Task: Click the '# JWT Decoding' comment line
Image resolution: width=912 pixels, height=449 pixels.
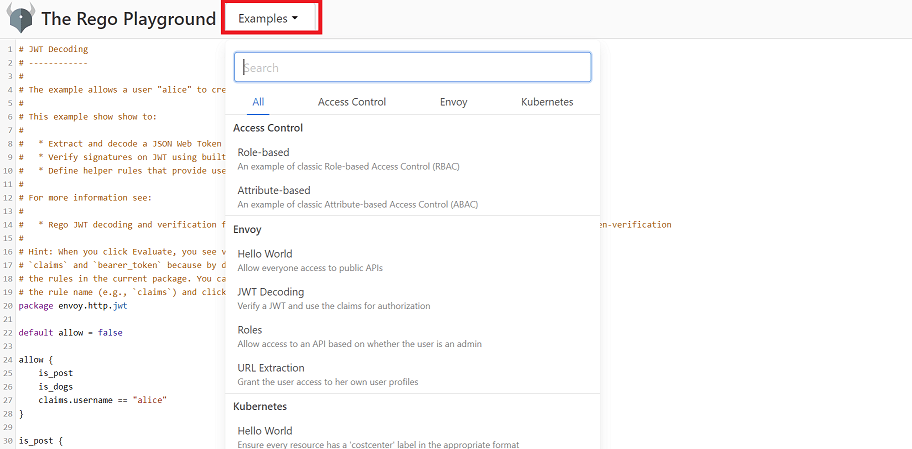Action: (x=53, y=49)
